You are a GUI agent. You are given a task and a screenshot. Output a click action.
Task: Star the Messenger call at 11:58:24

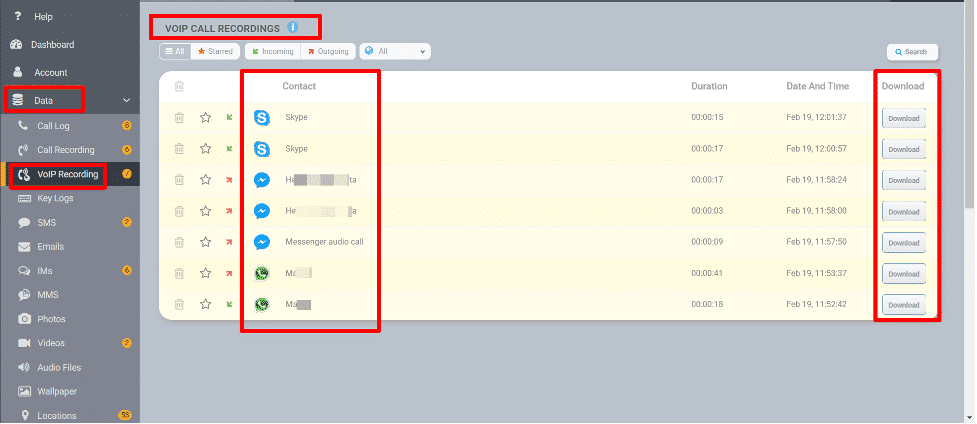click(x=206, y=180)
